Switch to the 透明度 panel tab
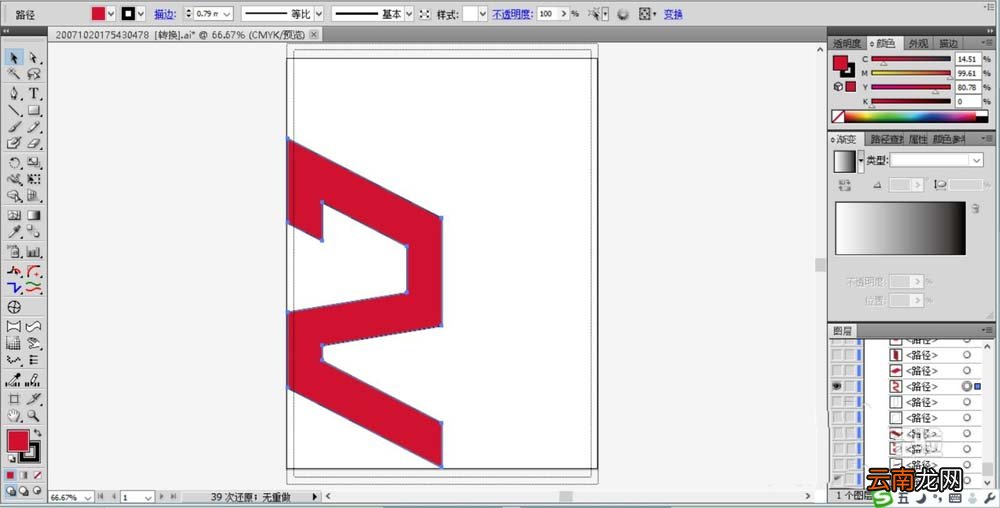 847,43
